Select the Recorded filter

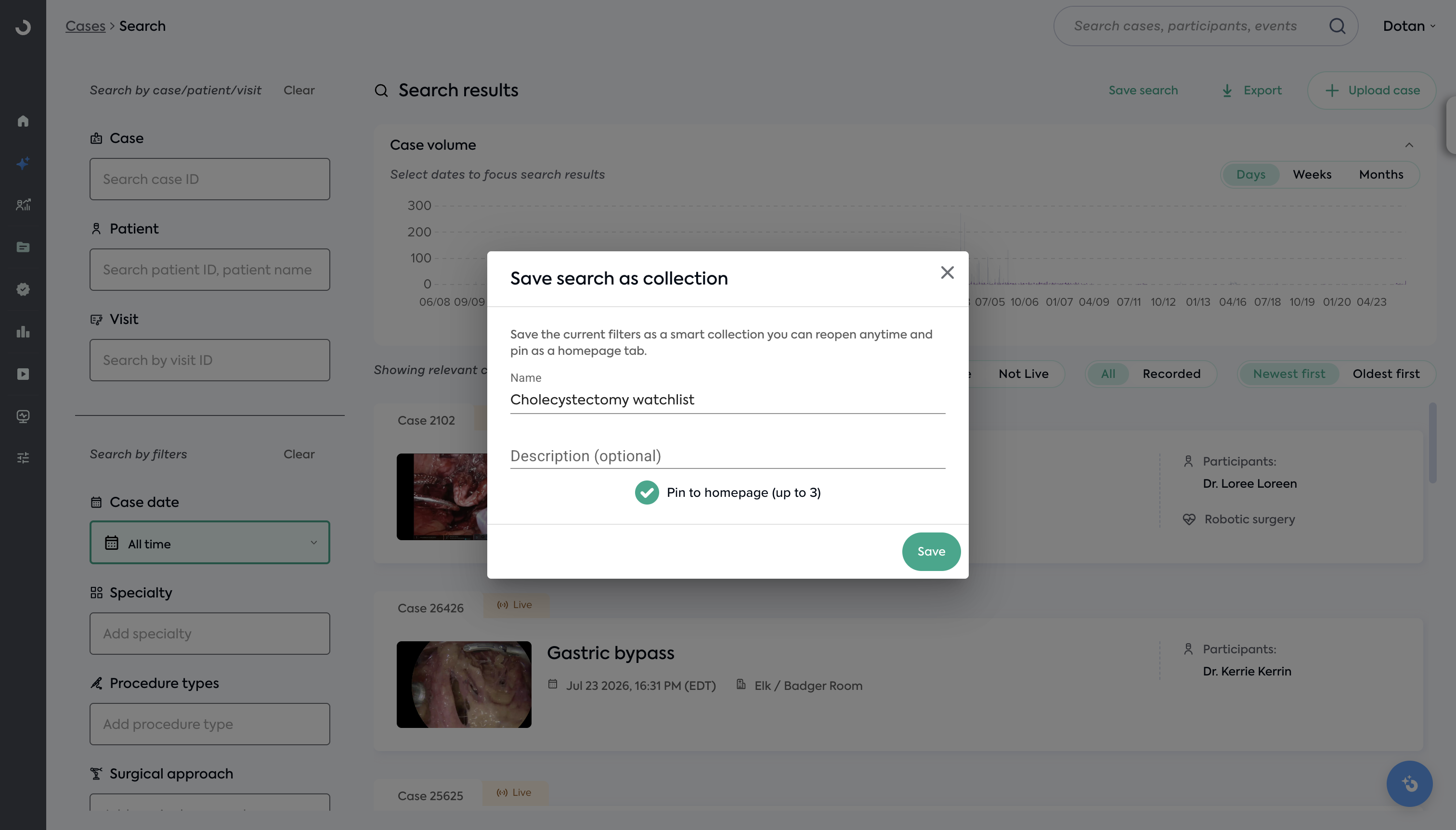coord(1171,374)
